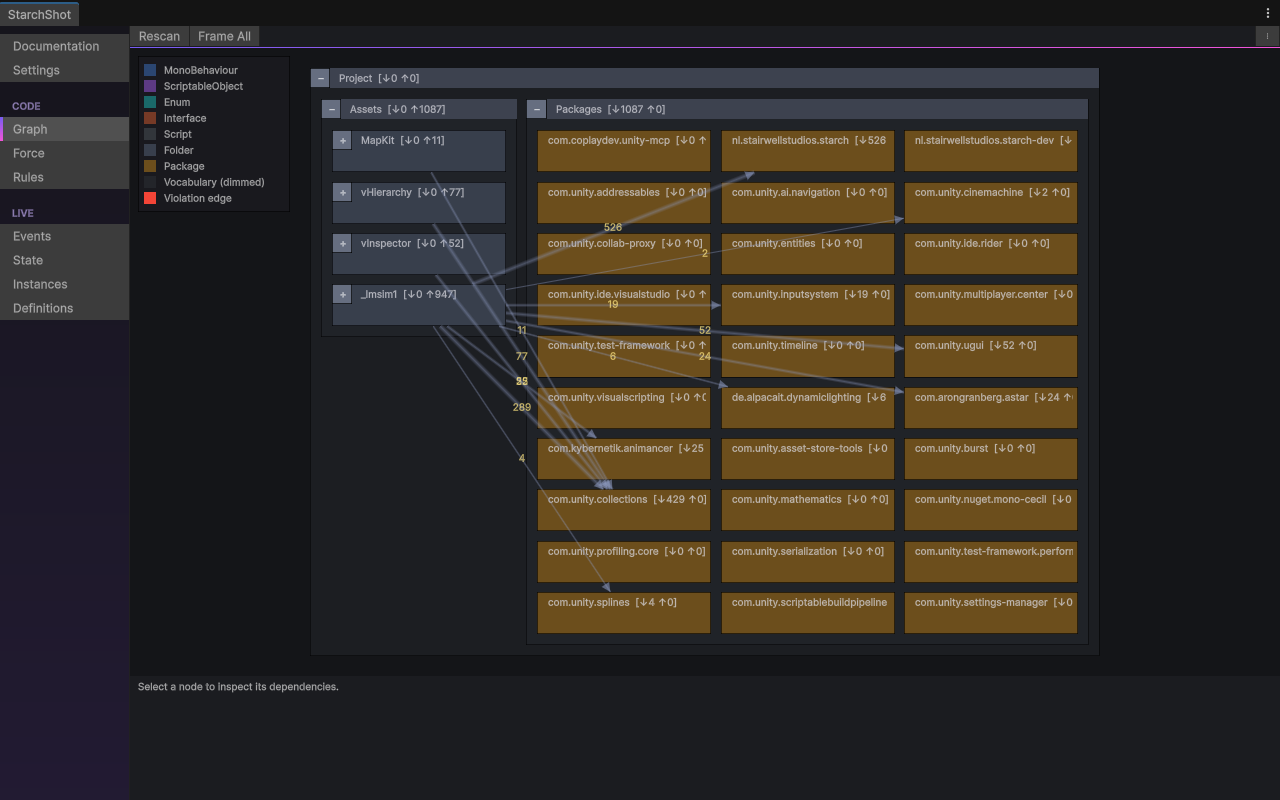The height and width of the screenshot is (800, 1280).
Task: Open Settings in the sidebar
Action: click(64, 70)
